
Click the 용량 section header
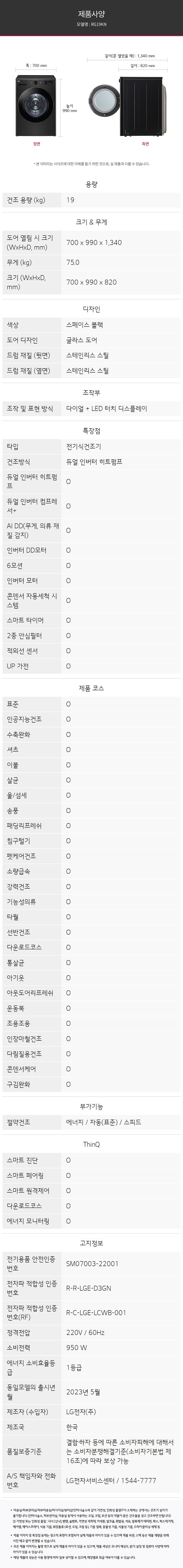tap(91, 185)
